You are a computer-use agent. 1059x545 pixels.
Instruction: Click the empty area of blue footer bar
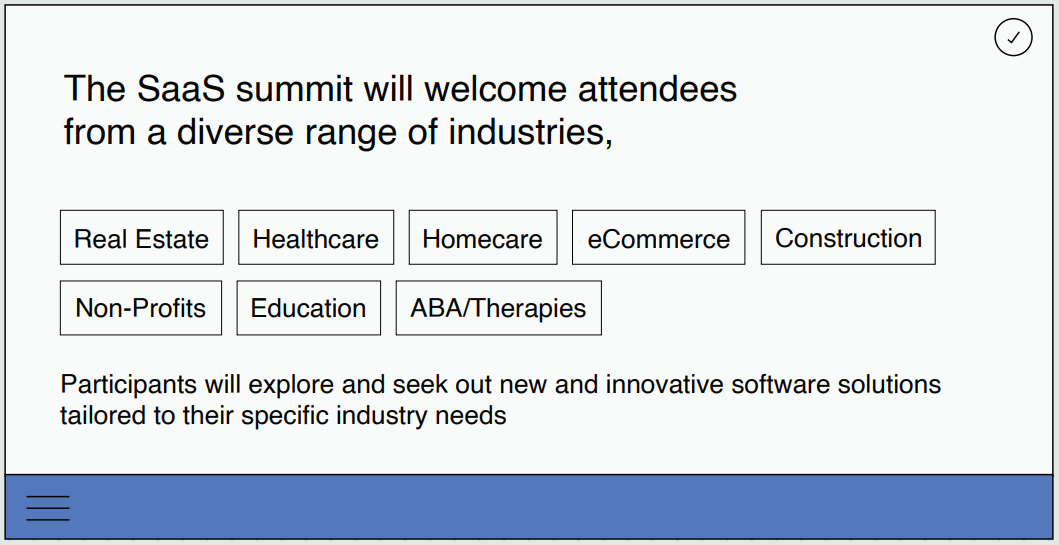tap(561, 507)
